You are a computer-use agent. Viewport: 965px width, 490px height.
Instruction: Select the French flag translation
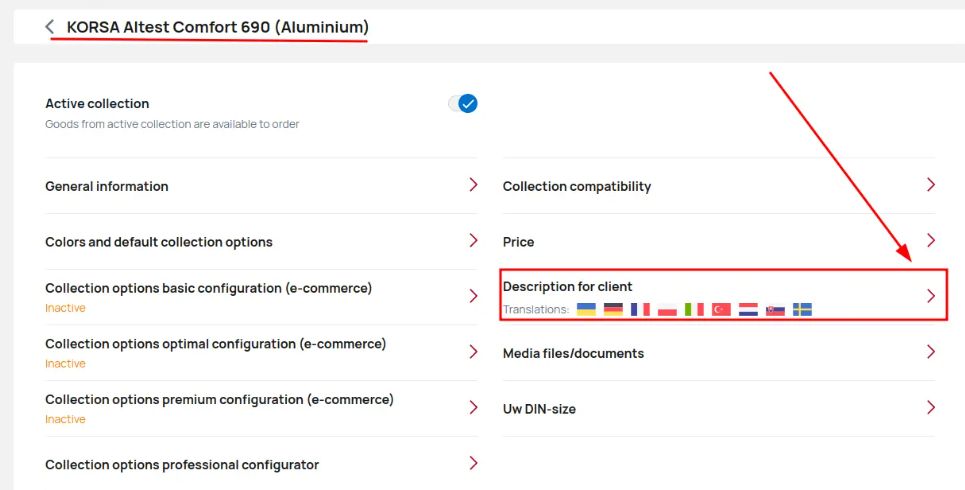(640, 309)
